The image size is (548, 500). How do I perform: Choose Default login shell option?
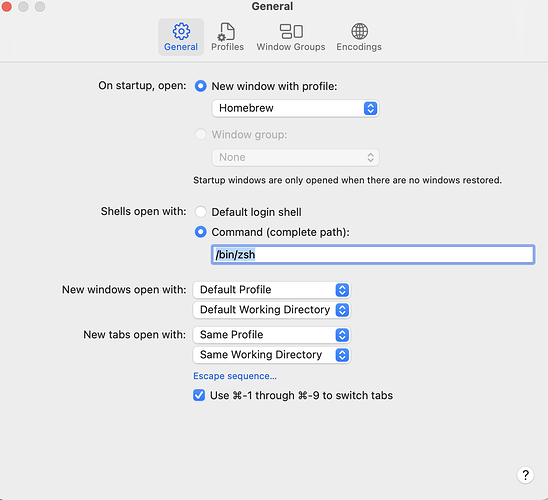[201, 212]
